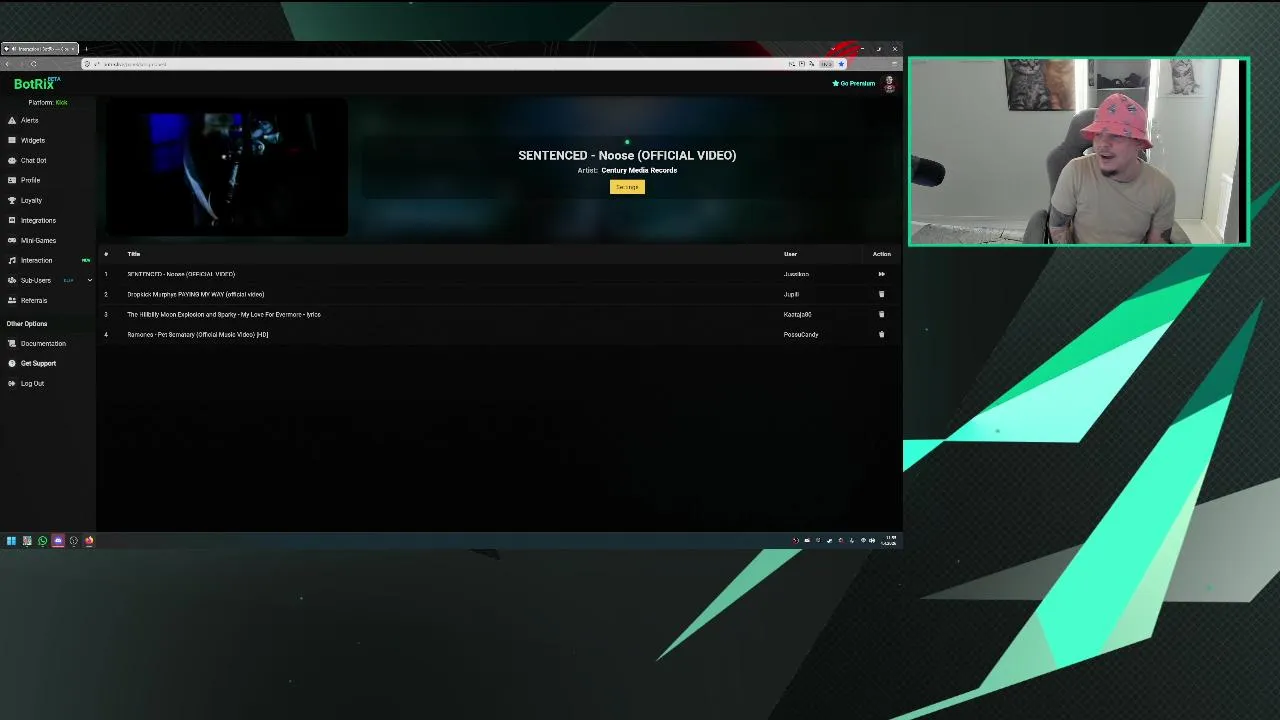Open the Documentation link

43,343
